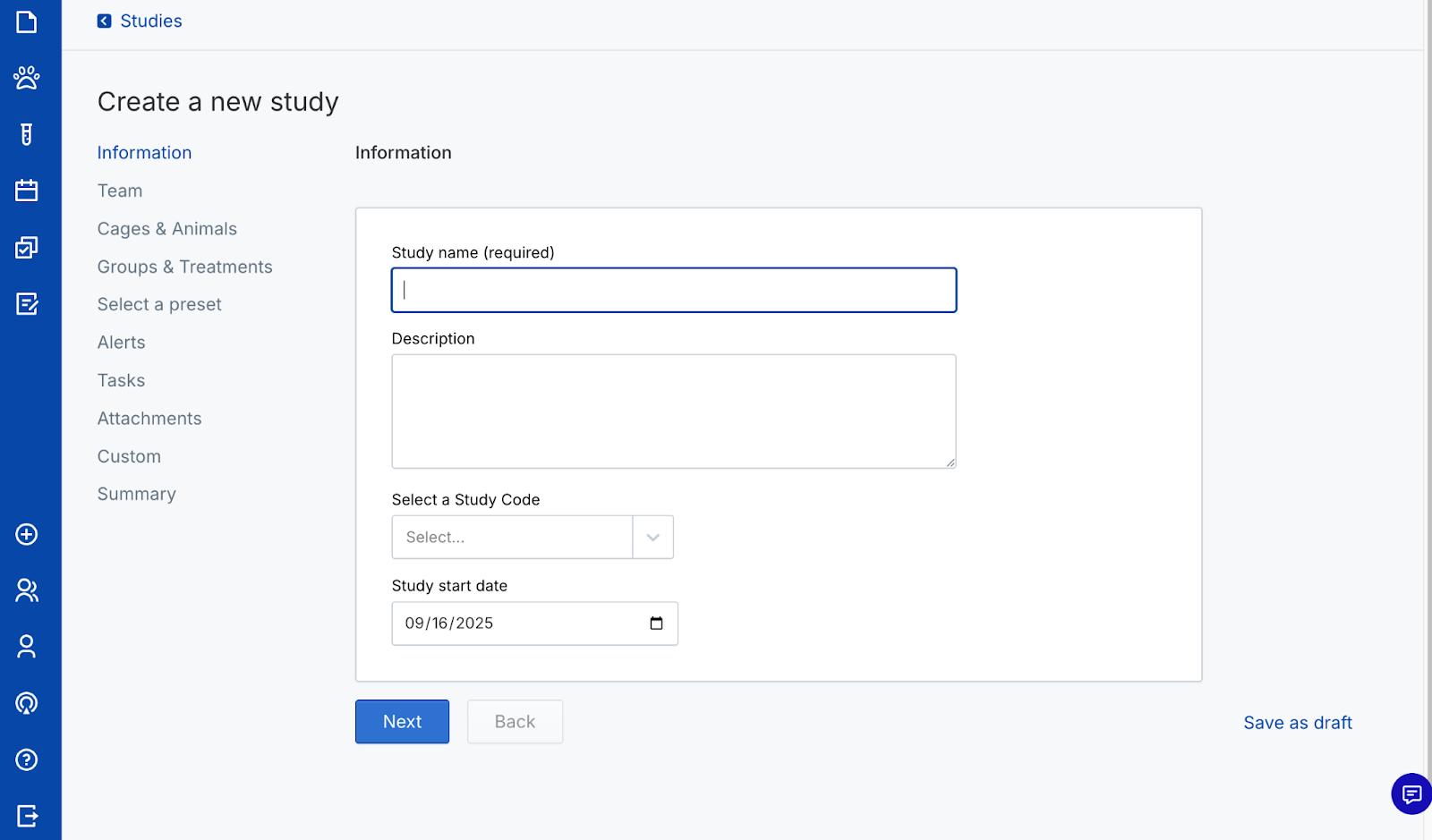
Task: Click the edit form icon in sidebar
Action: click(x=27, y=304)
